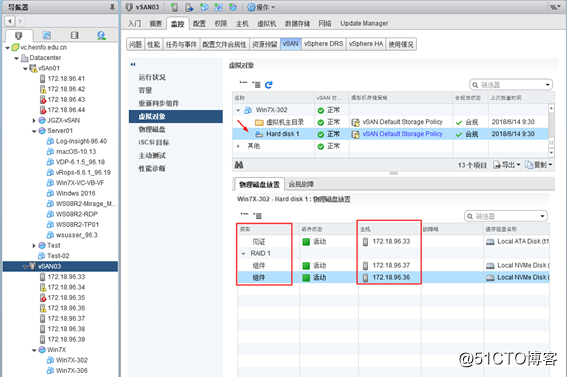Open the 复制 copy dropdown
567x377 pixels.
(x=538, y=165)
